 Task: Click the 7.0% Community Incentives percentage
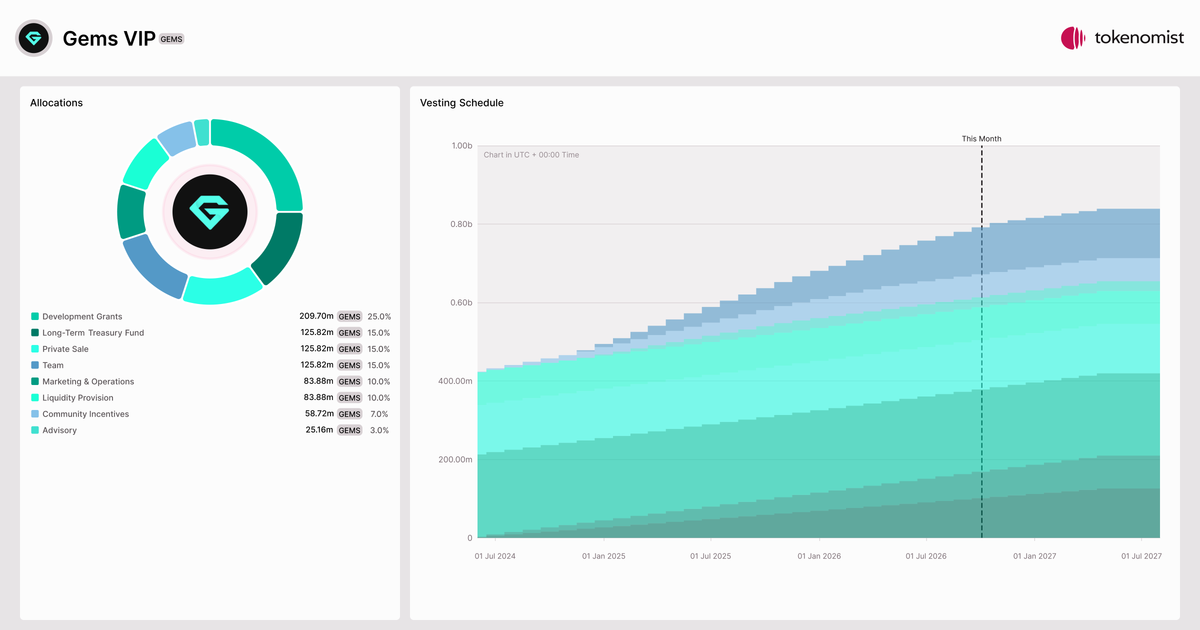coord(381,414)
